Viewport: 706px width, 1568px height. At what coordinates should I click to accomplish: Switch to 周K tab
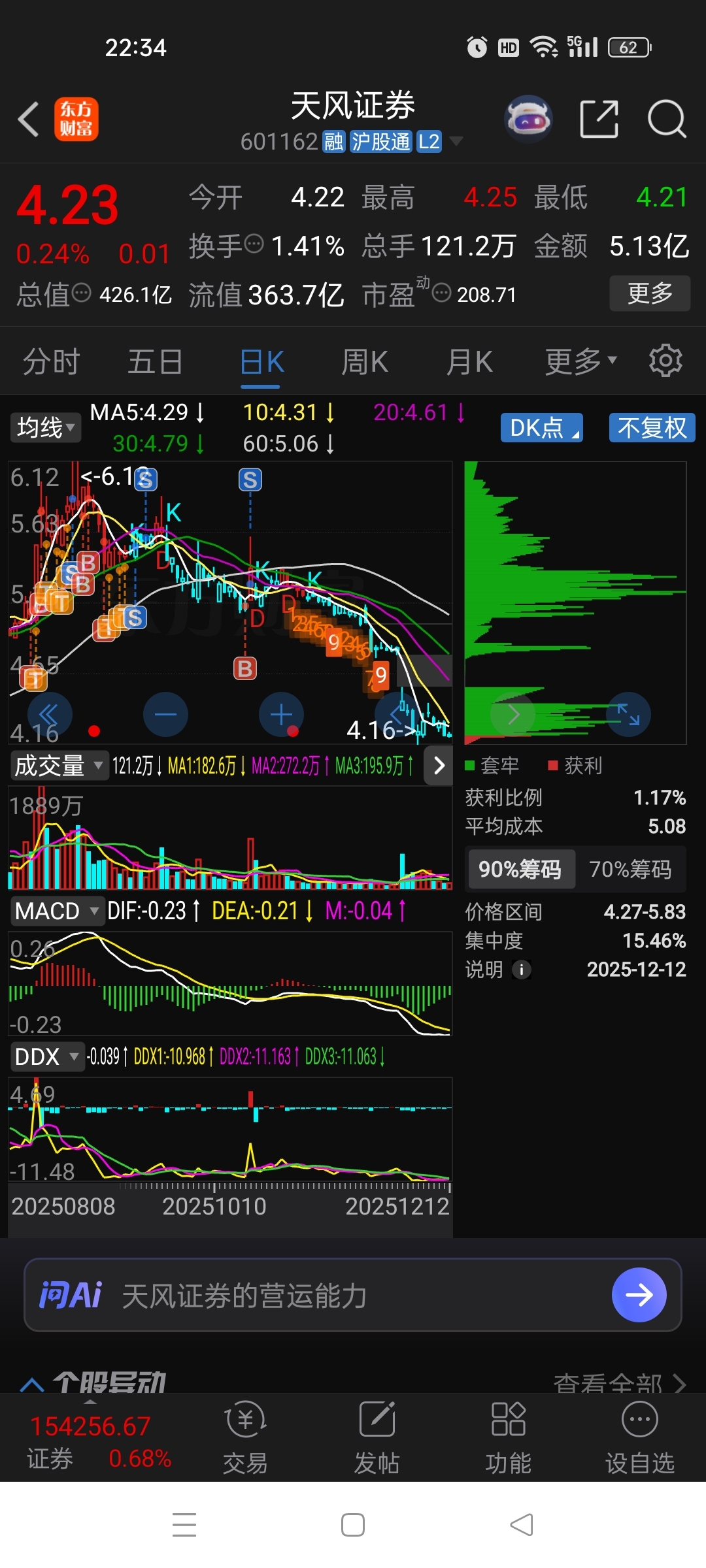(x=365, y=361)
